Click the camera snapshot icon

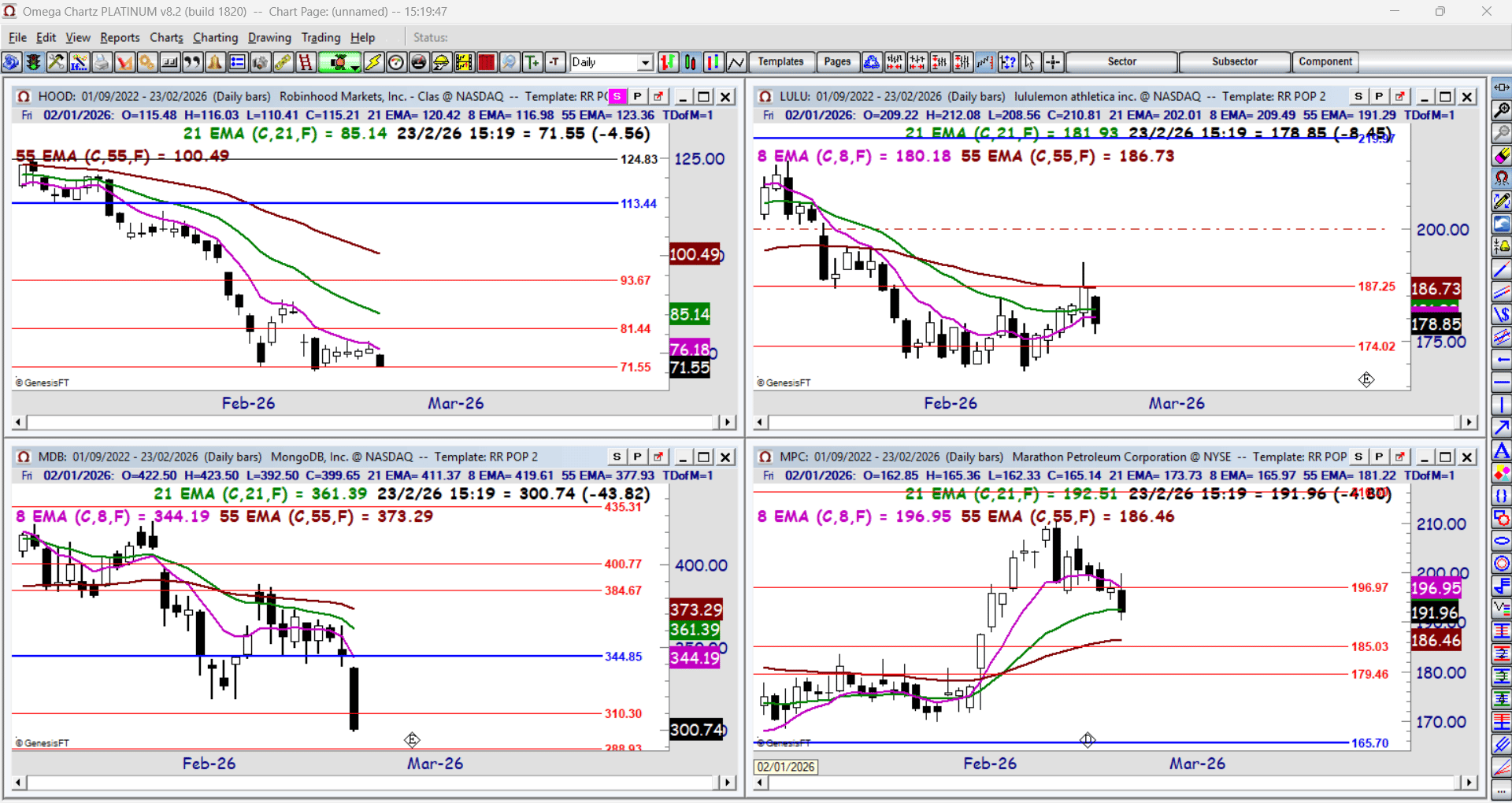pyautogui.click(x=260, y=62)
